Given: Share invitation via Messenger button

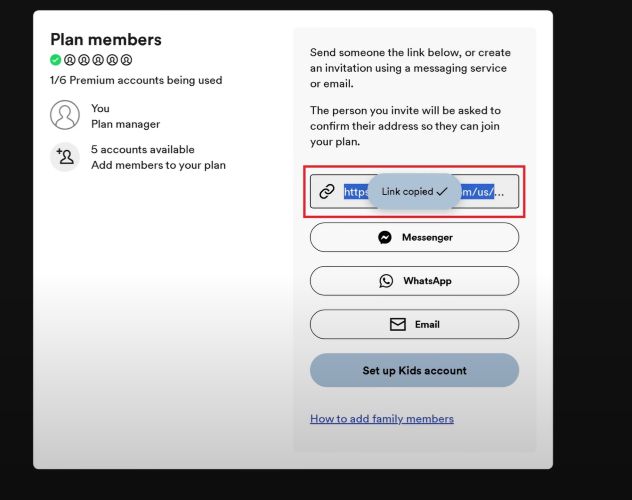Looking at the screenshot, I should 414,237.
